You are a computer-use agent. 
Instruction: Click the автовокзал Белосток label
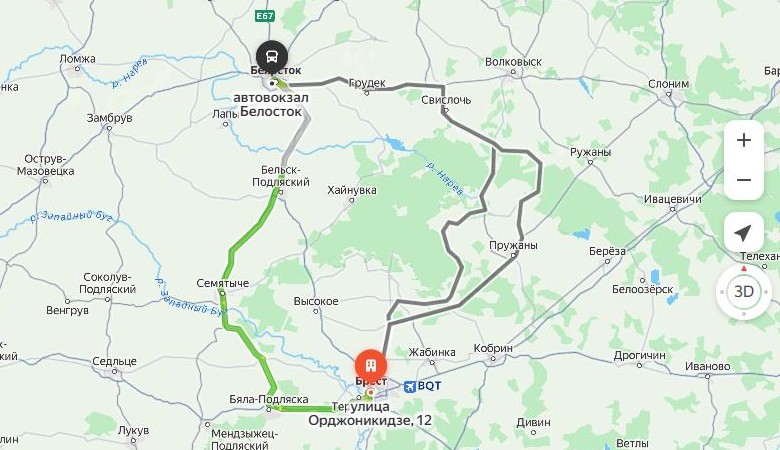coord(271,104)
